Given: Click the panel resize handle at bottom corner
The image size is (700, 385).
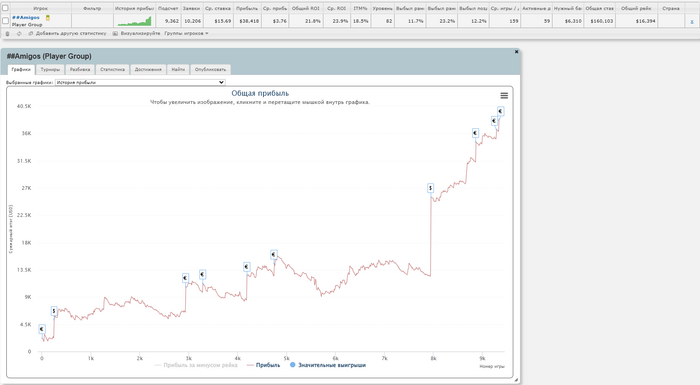Looking at the screenshot, I should tap(516, 380).
